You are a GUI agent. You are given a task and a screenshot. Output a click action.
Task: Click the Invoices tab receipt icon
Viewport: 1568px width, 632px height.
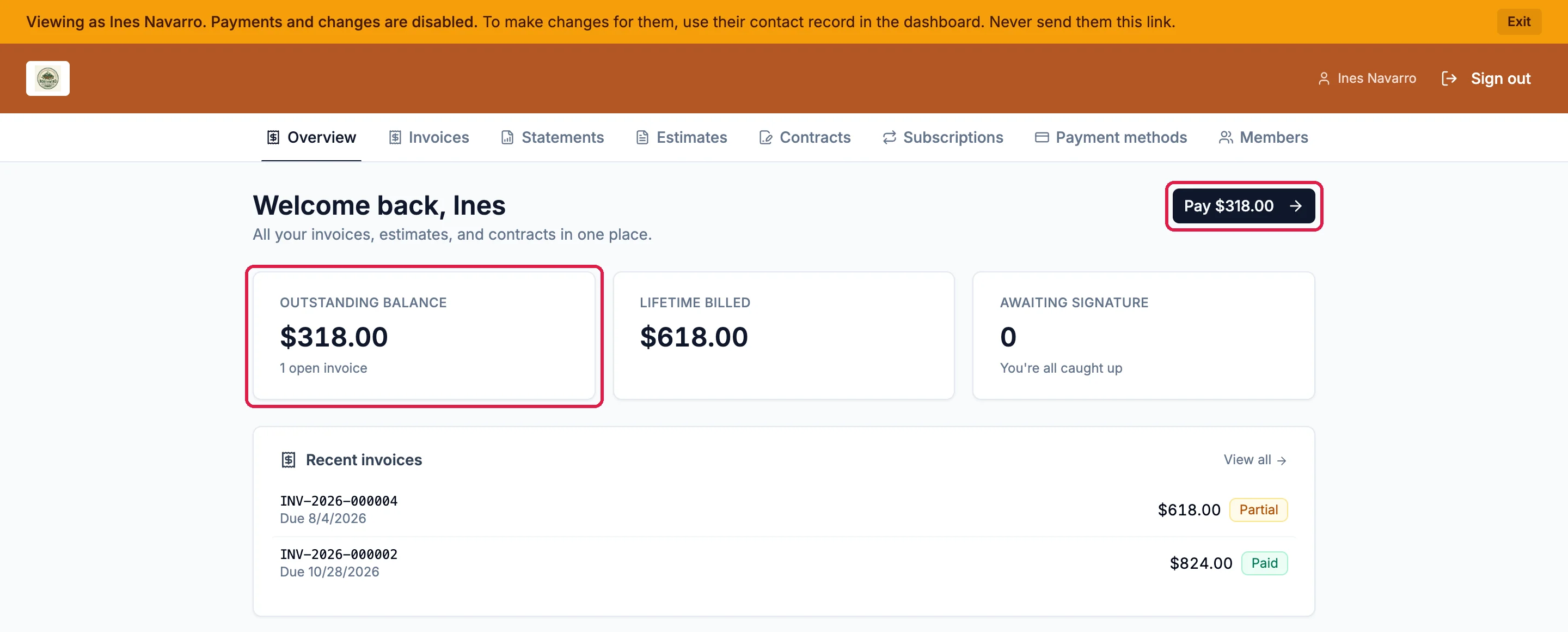tap(395, 138)
